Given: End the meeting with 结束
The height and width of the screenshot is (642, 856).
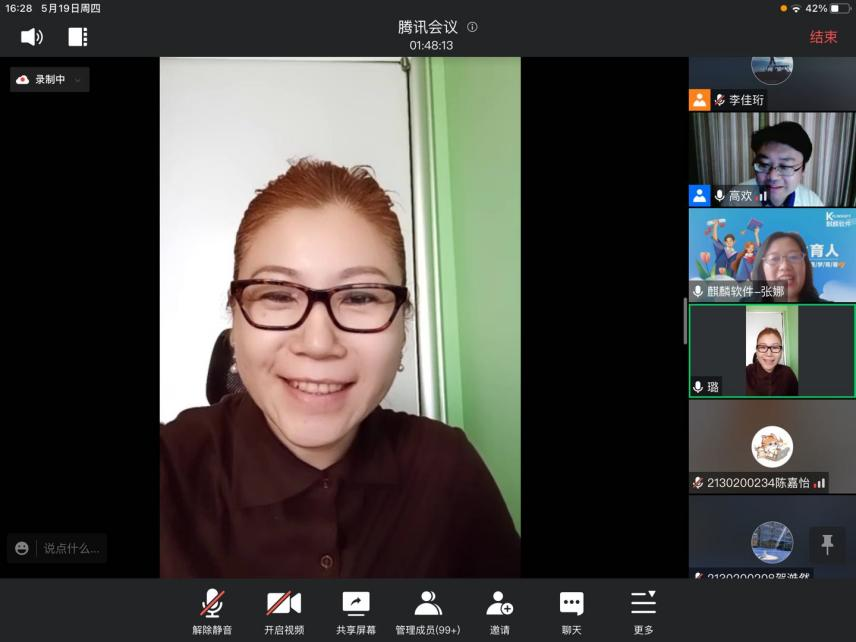Looking at the screenshot, I should [823, 37].
